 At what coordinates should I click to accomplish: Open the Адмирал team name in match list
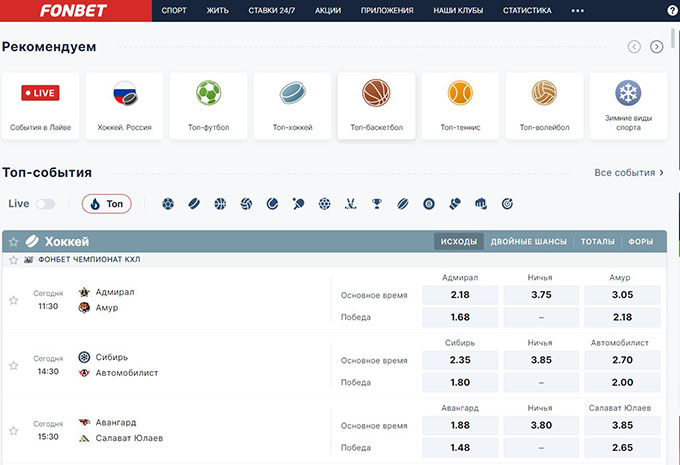click(115, 292)
